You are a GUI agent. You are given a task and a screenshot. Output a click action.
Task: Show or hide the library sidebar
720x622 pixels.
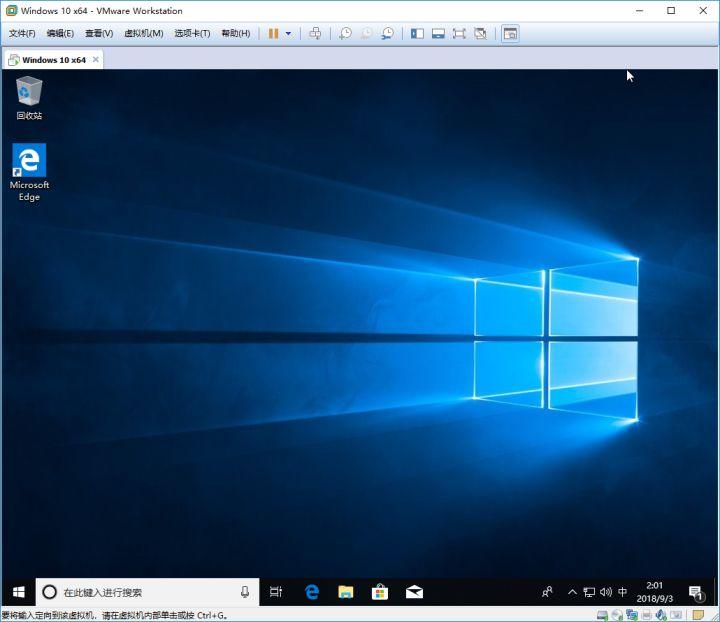417,34
